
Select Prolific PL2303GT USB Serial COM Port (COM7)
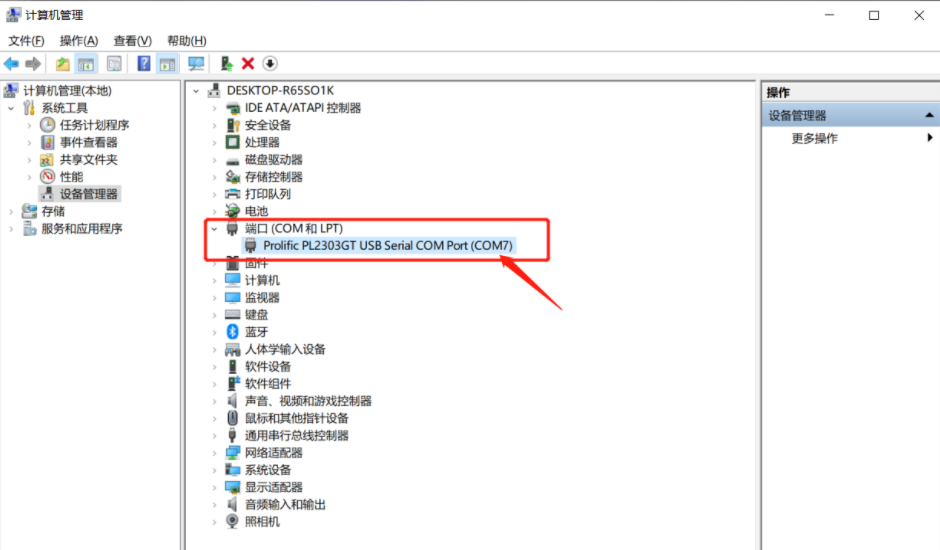[388, 245]
